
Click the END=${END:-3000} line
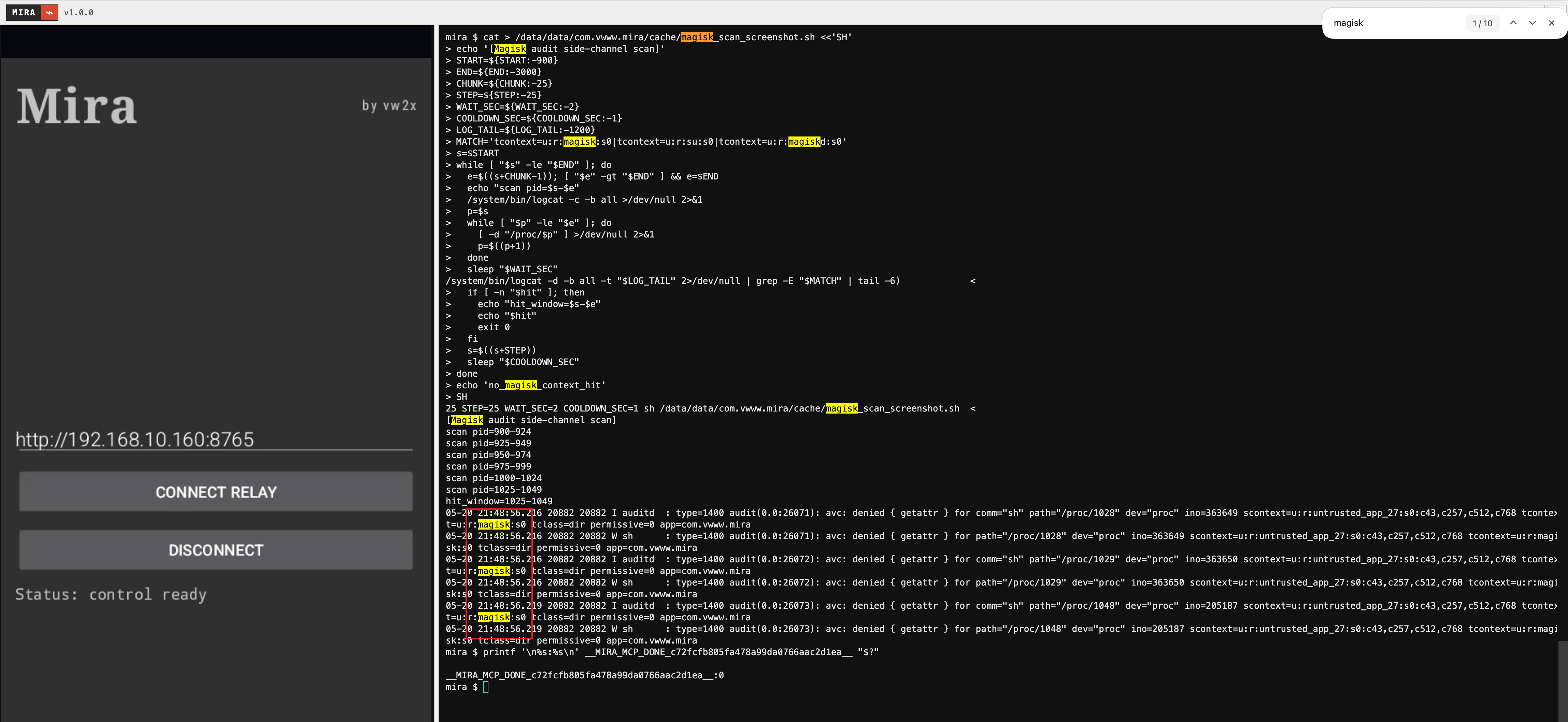click(x=494, y=72)
